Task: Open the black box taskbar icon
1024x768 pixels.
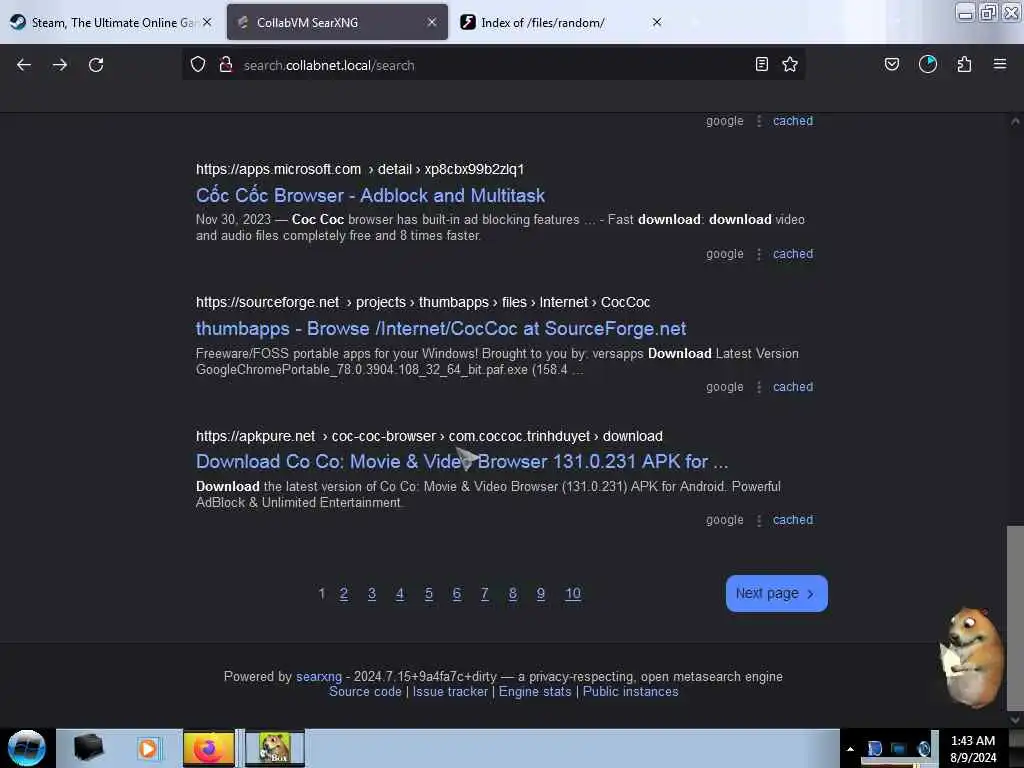Action: click(x=88, y=747)
